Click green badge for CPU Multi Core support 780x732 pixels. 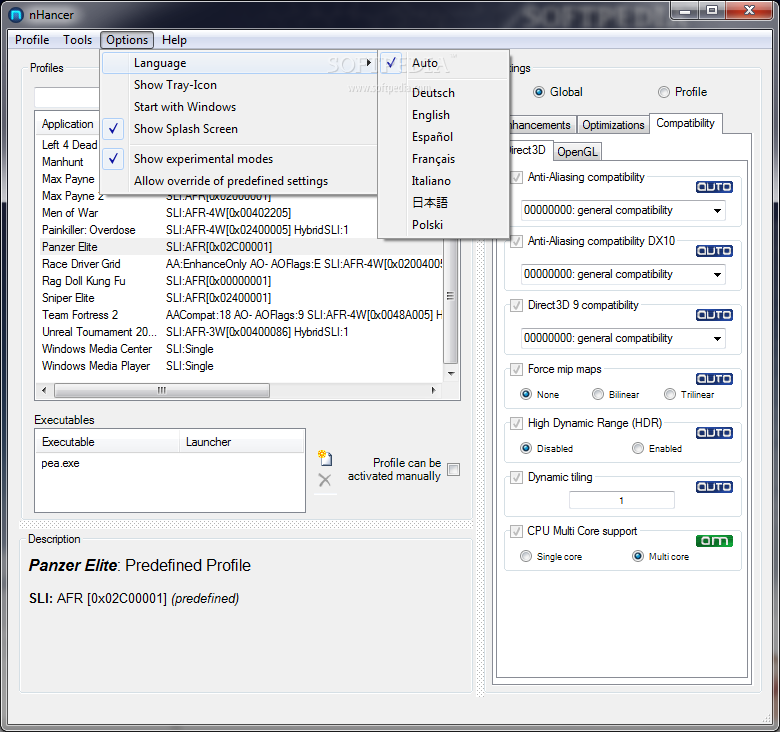click(714, 541)
